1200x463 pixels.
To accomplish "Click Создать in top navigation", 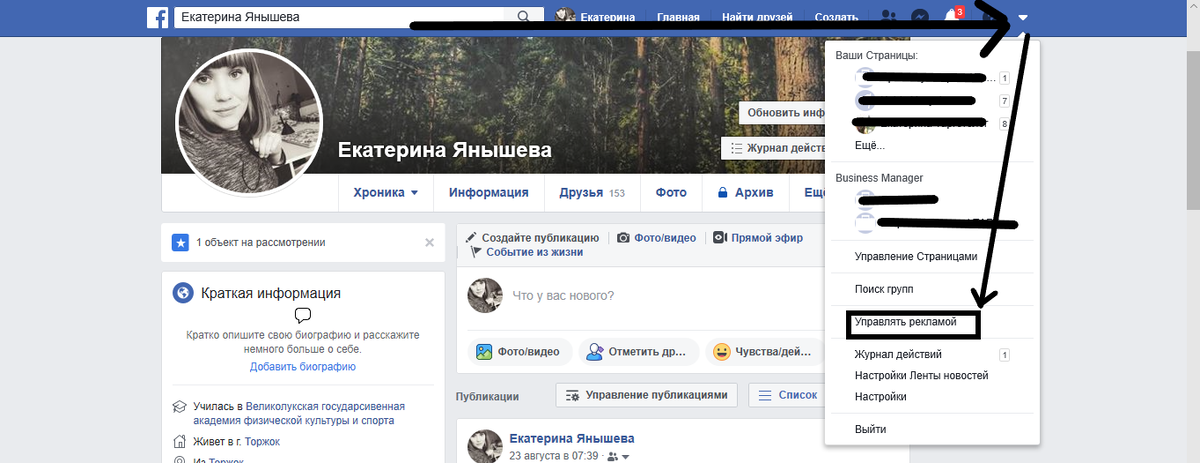I will click(837, 17).
